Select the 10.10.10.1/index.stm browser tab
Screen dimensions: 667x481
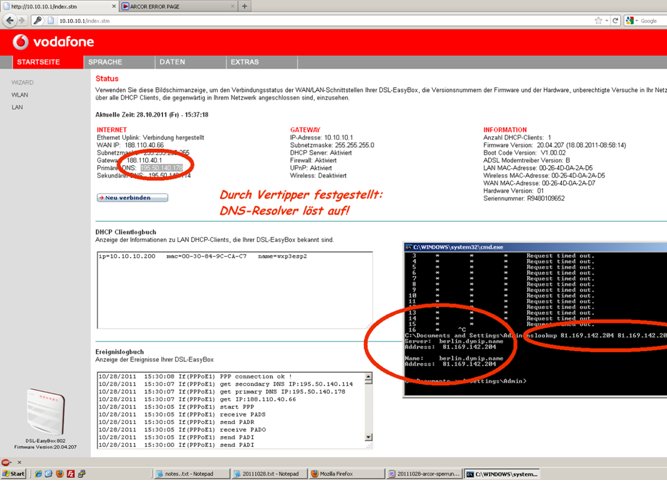(x=59, y=6)
